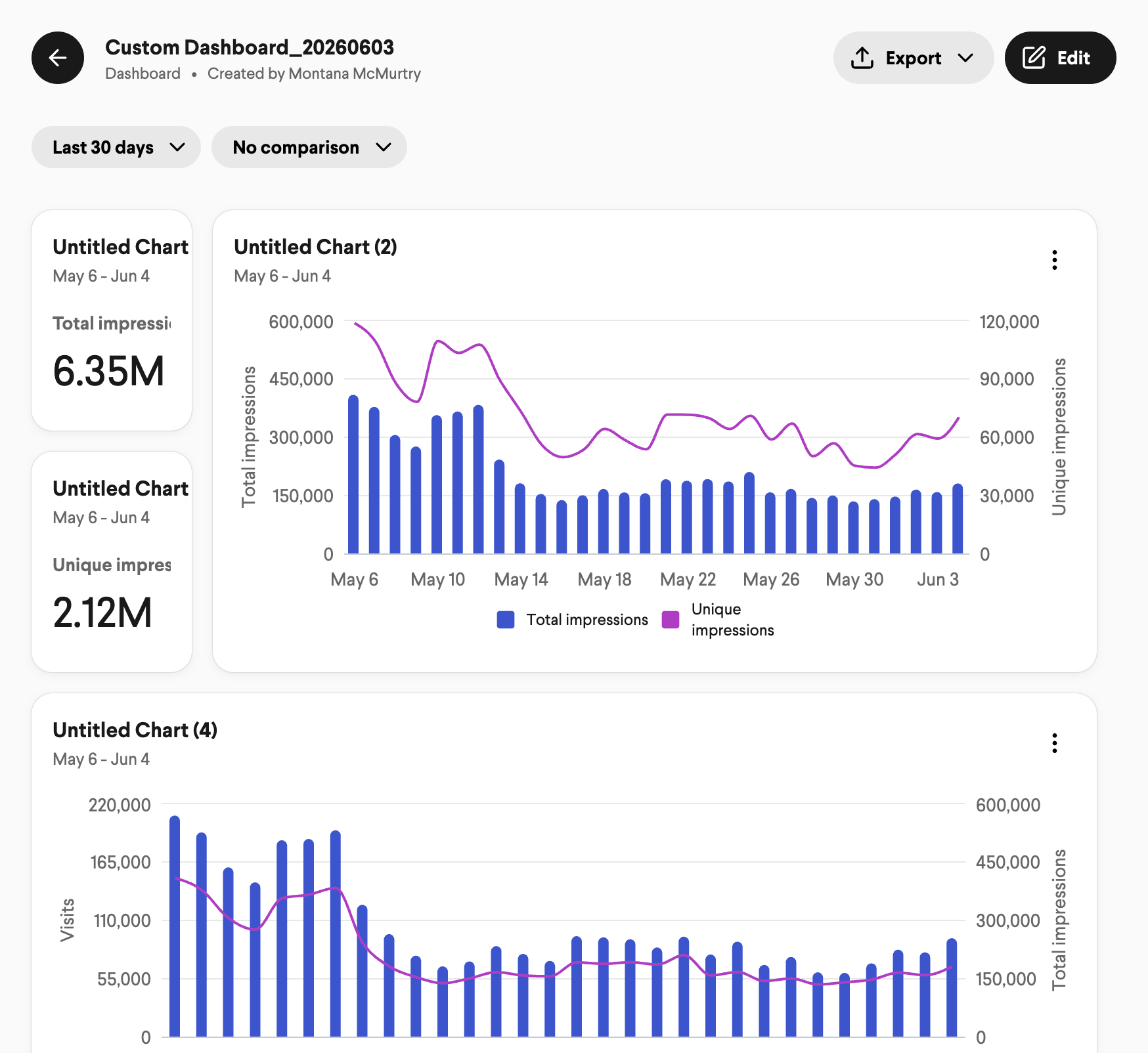The image size is (1148, 1053).
Task: Open the Export dropdown menu
Action: [913, 58]
